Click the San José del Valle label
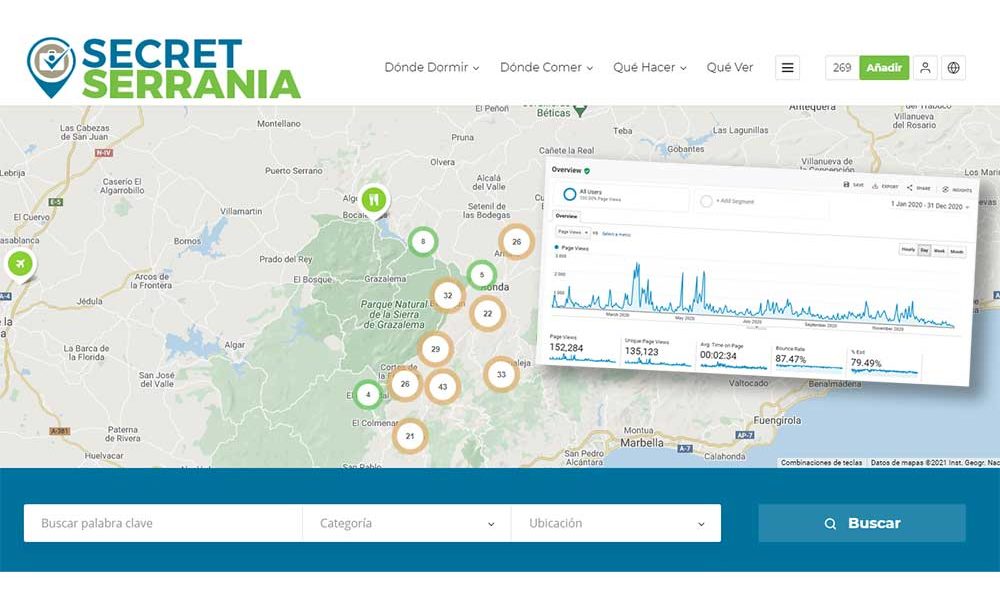This screenshot has width=1000, height=600. tap(157, 379)
